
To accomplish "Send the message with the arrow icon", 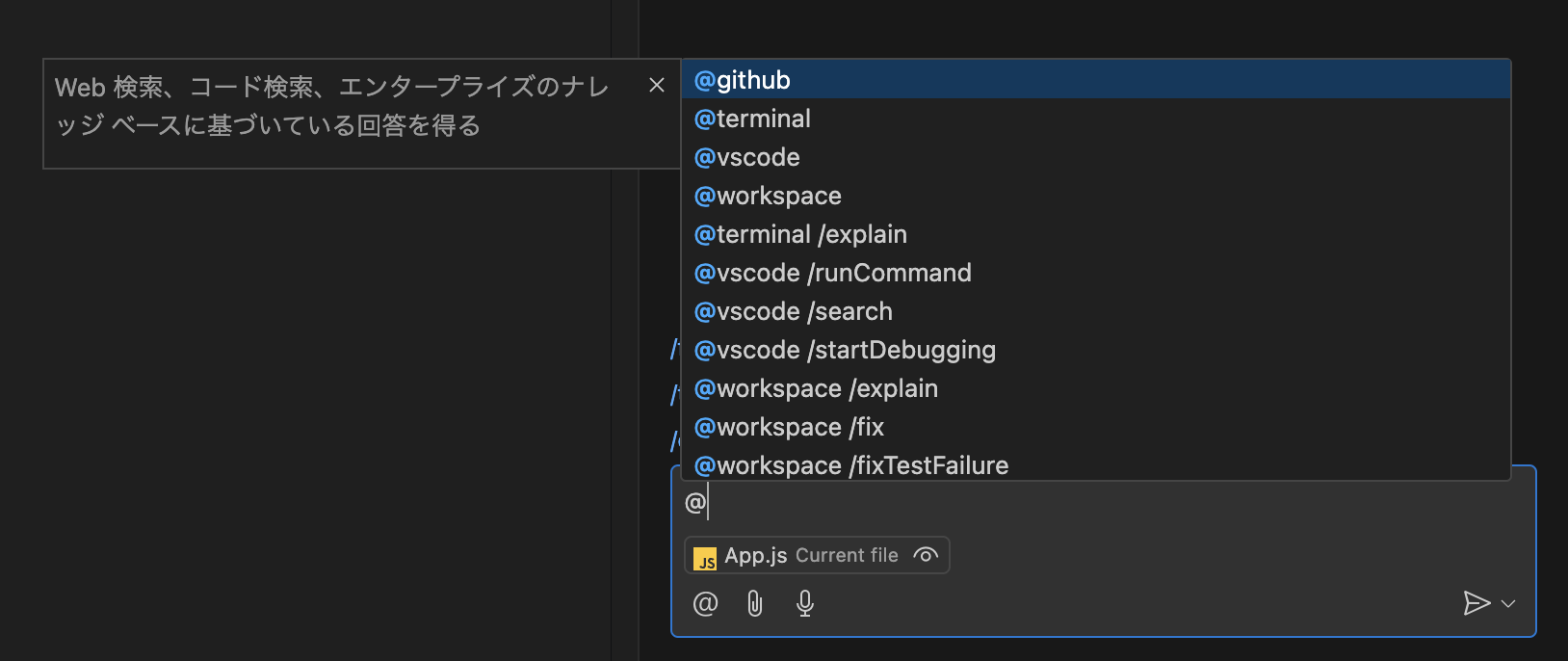I will click(x=1477, y=603).
